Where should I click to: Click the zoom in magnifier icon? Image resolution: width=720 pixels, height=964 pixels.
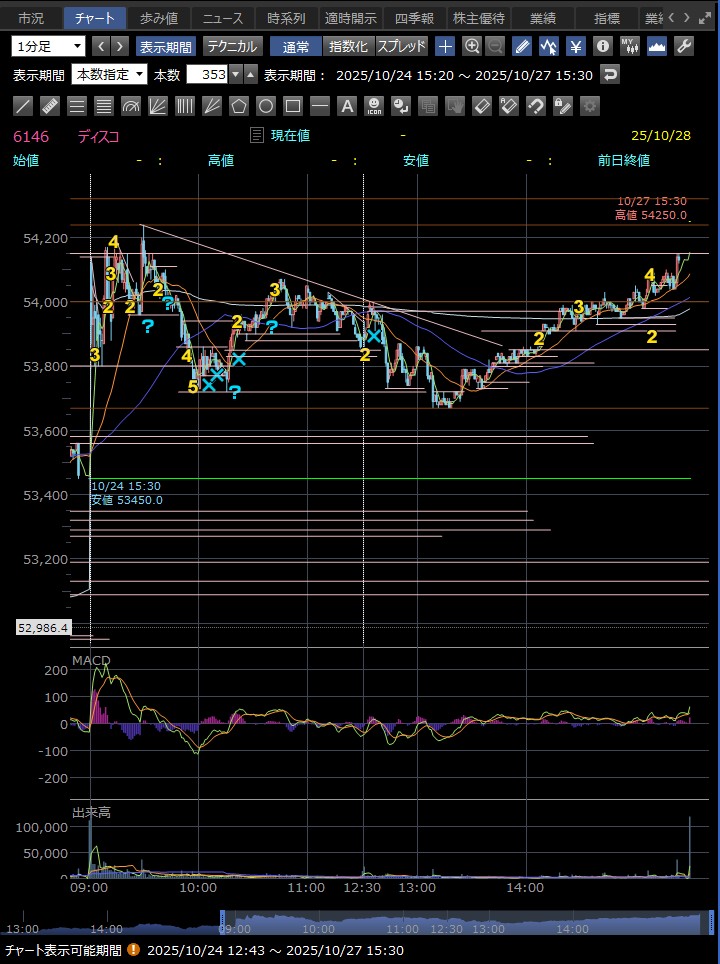[x=472, y=46]
